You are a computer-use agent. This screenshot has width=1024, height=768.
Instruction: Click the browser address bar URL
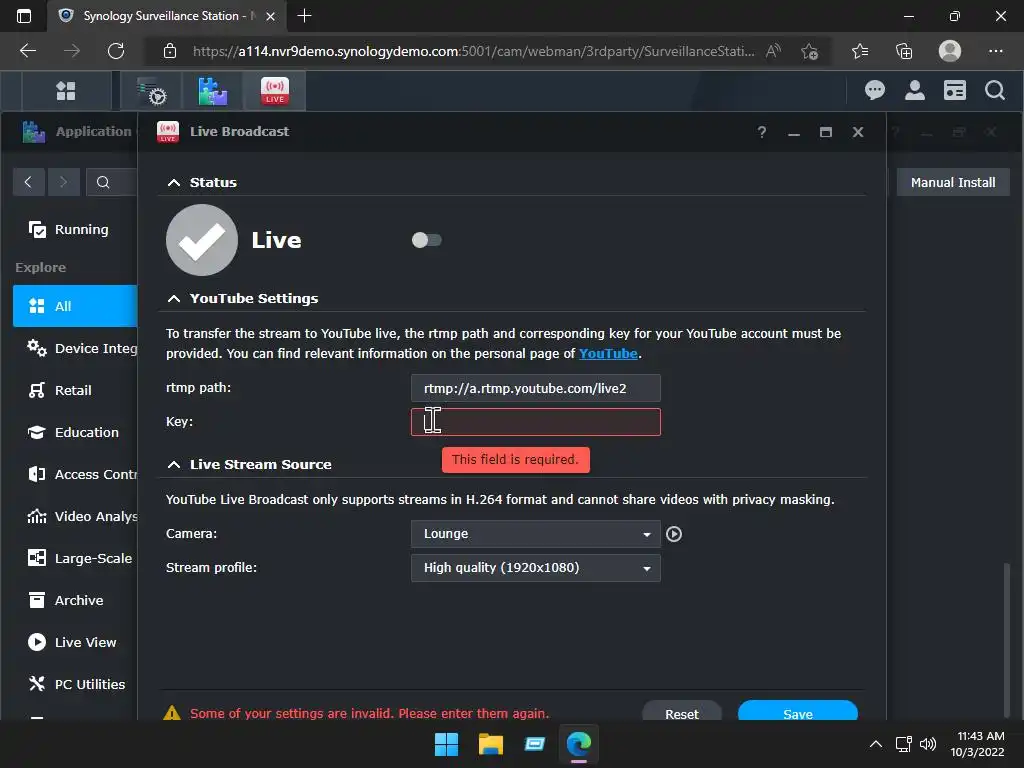point(473,51)
